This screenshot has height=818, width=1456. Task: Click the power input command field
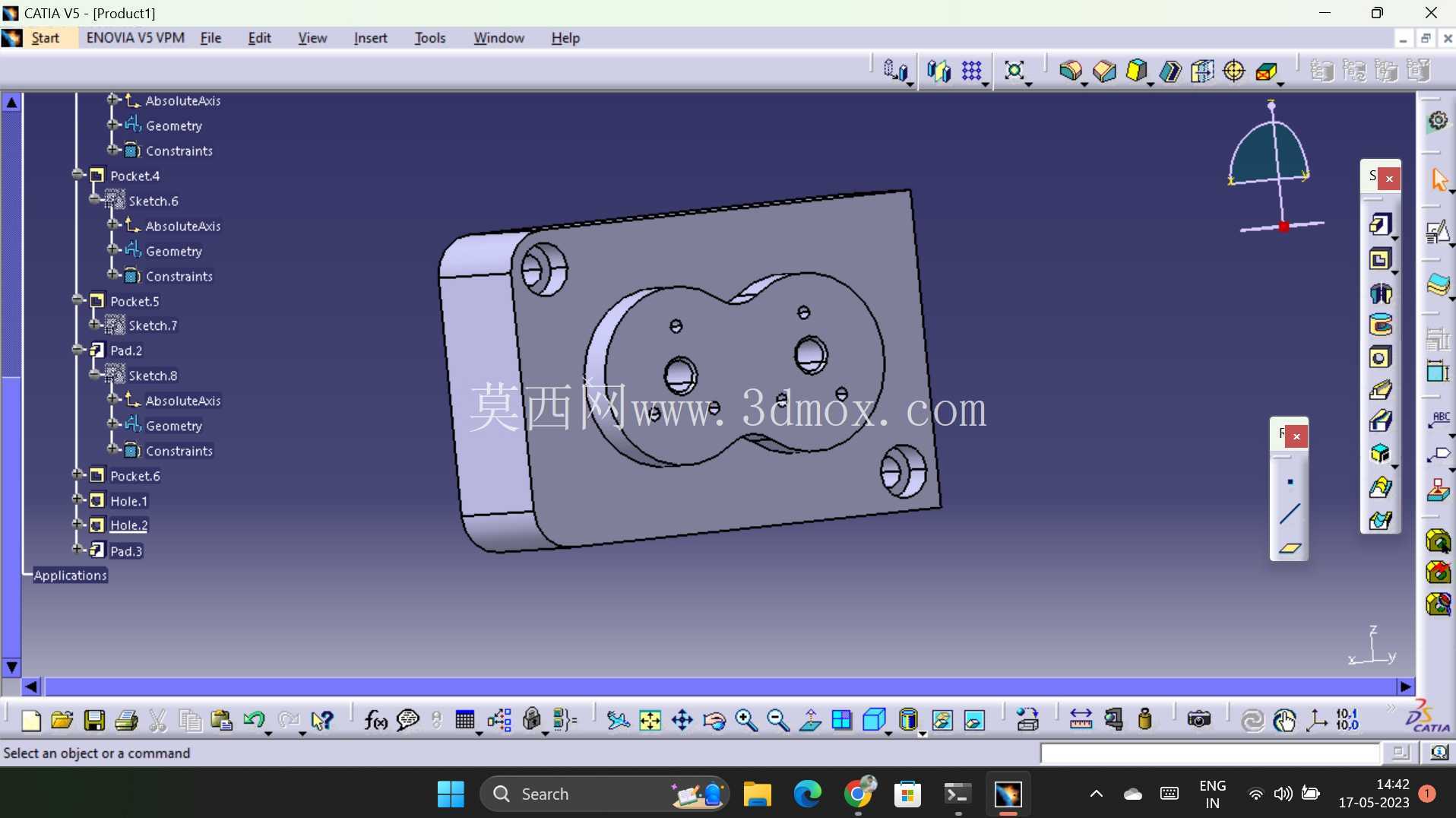pyautogui.click(x=1210, y=753)
